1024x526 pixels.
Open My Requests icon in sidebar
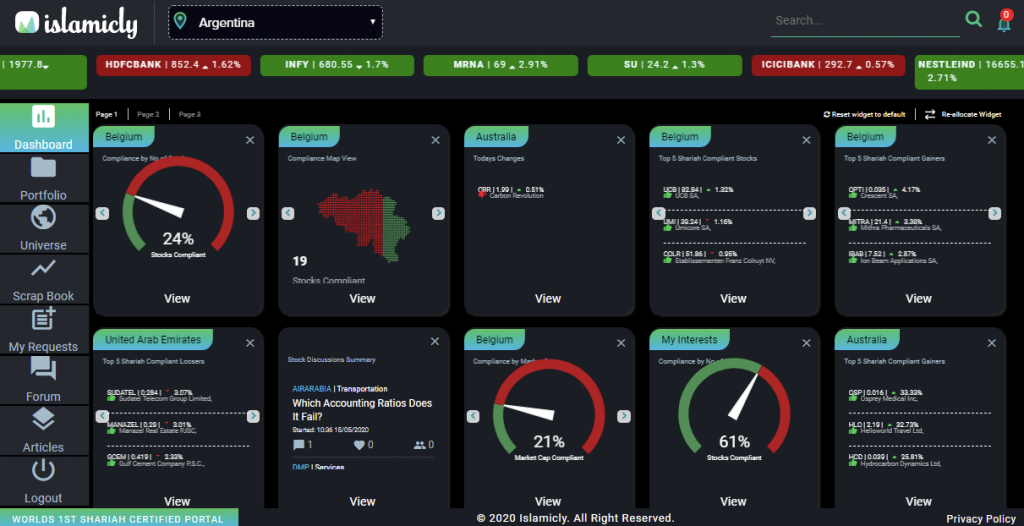tap(43, 320)
